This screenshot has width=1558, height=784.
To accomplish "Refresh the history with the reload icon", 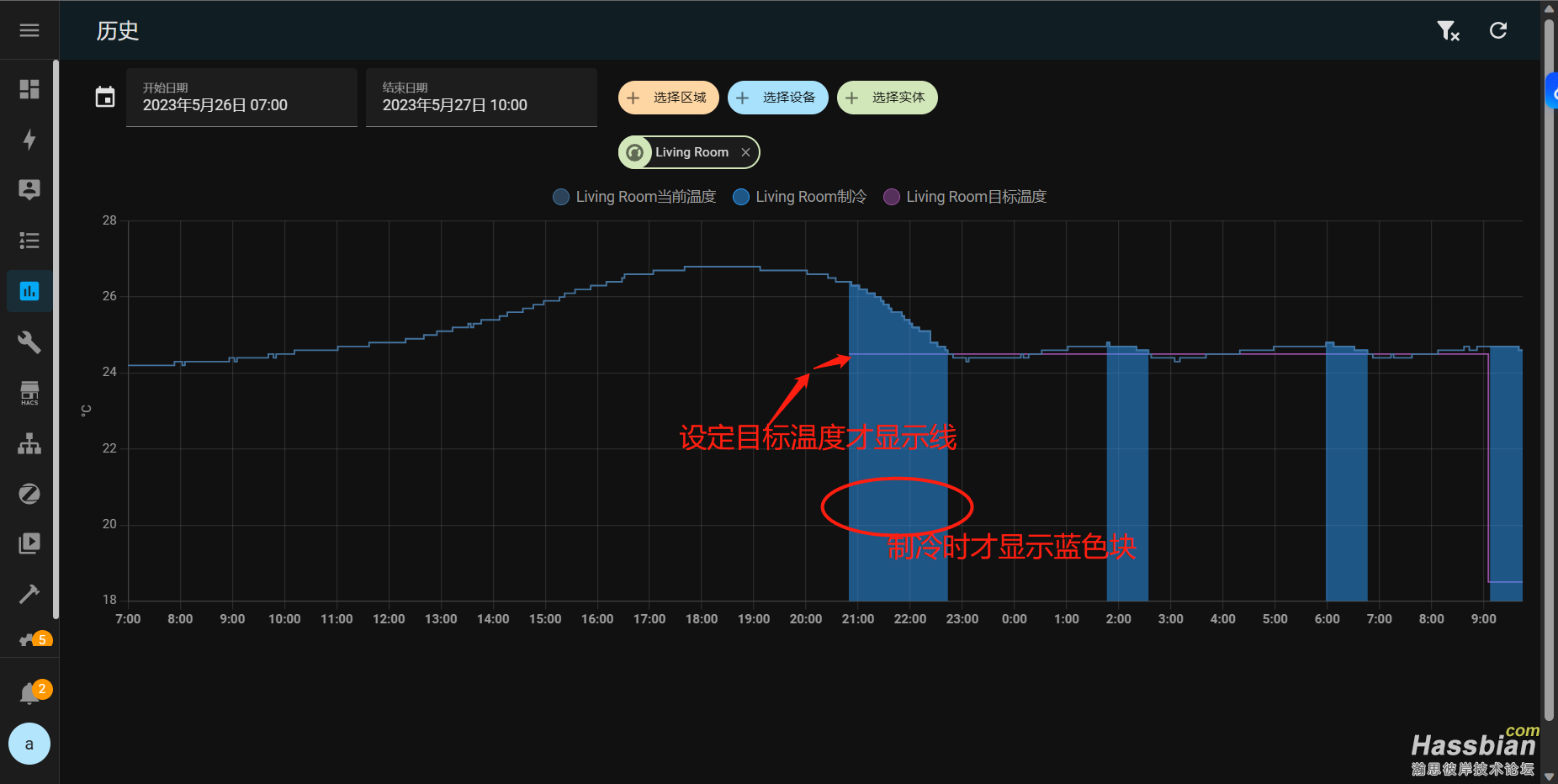I will [1498, 30].
